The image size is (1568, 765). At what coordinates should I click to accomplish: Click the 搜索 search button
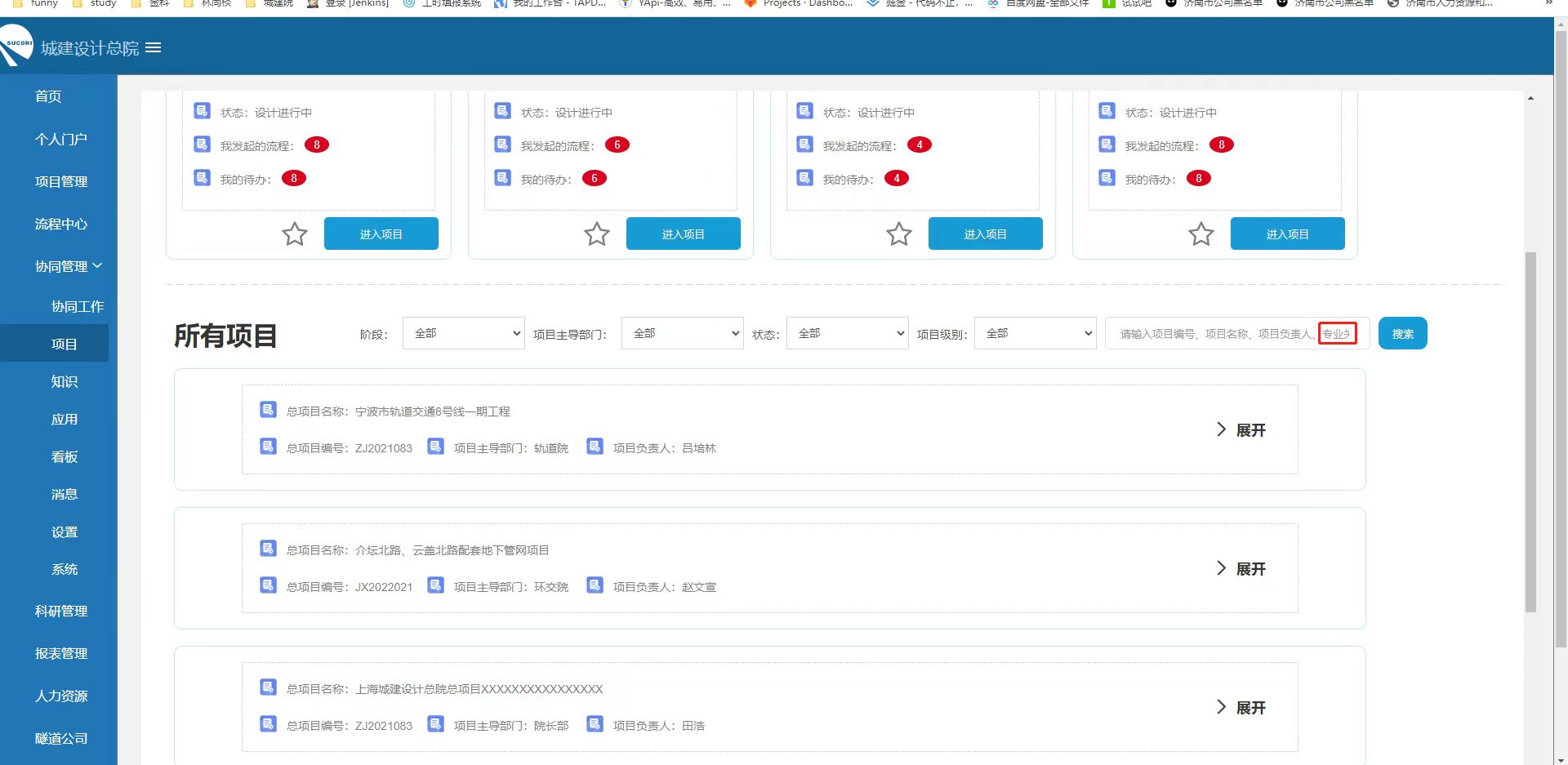pos(1403,333)
